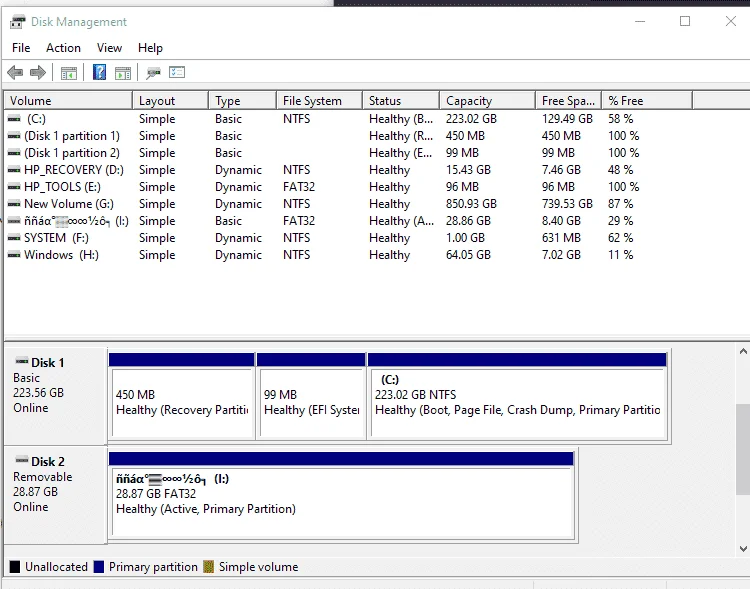Open Help via blue question mark icon
The width and height of the screenshot is (750, 589).
pos(99,72)
